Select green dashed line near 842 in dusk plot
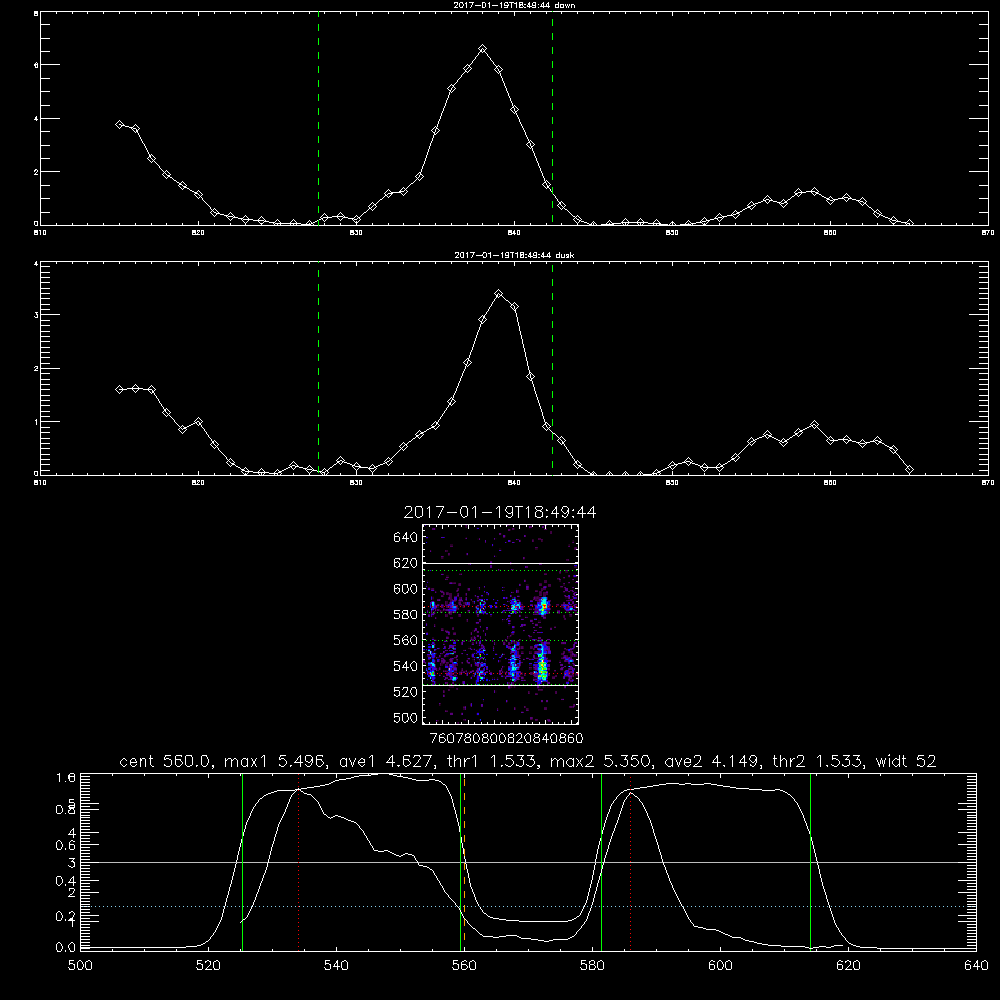Image resolution: width=1000 pixels, height=1000 pixels. pyautogui.click(x=552, y=368)
